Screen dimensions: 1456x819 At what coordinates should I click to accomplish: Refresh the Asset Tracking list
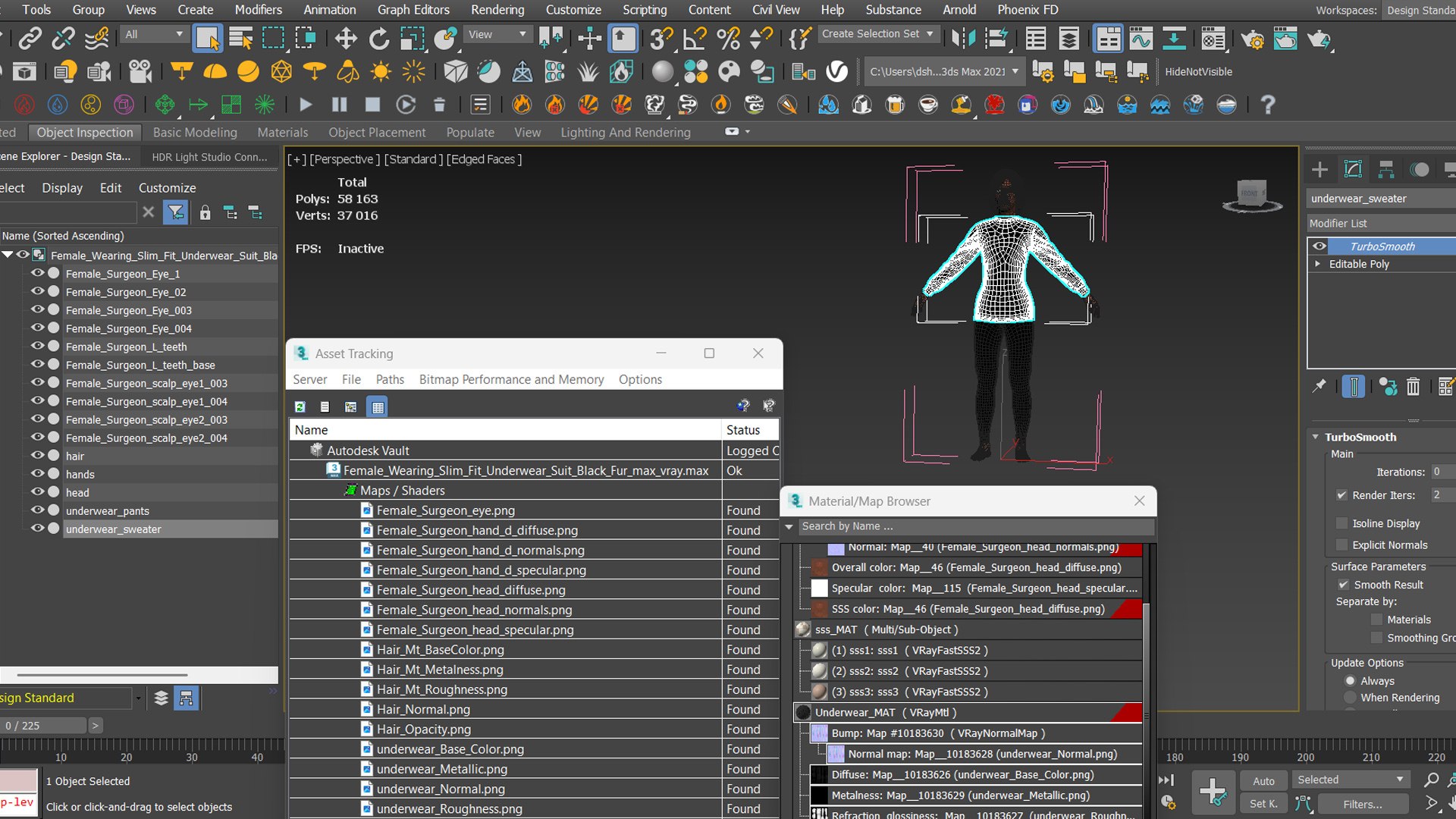pyautogui.click(x=300, y=407)
